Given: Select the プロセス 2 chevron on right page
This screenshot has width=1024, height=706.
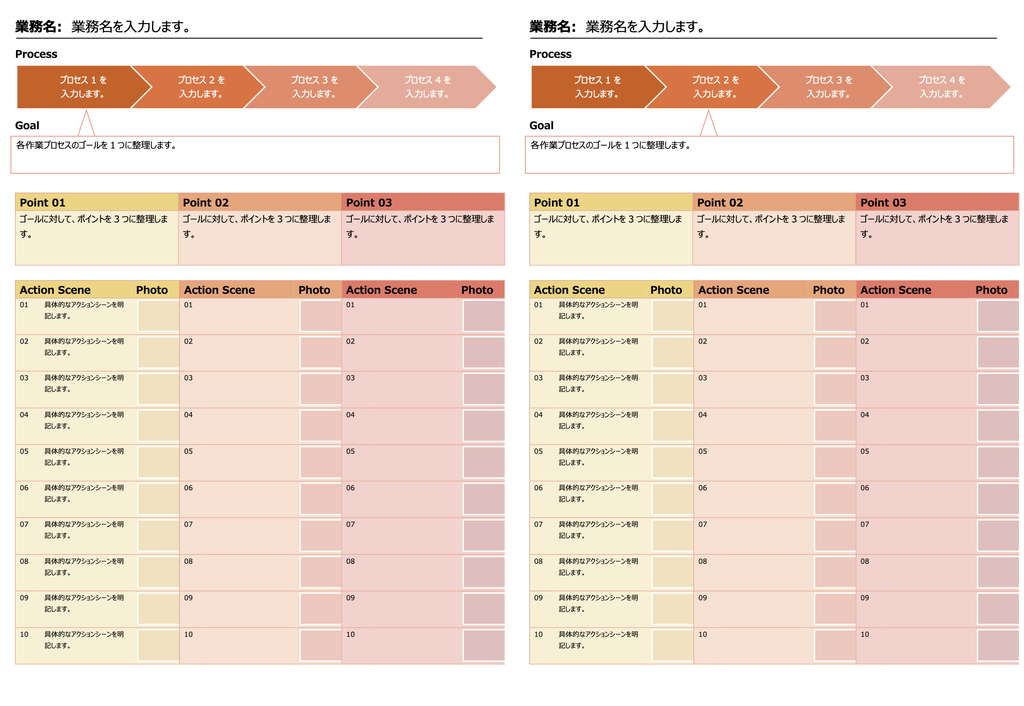Looking at the screenshot, I should [x=714, y=87].
